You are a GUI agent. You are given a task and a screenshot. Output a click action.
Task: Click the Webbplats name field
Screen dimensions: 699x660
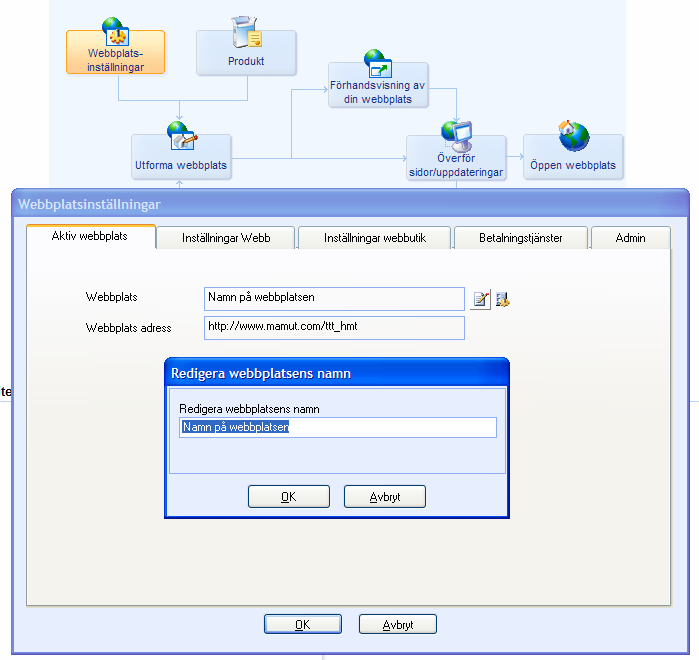pyautogui.click(x=334, y=299)
